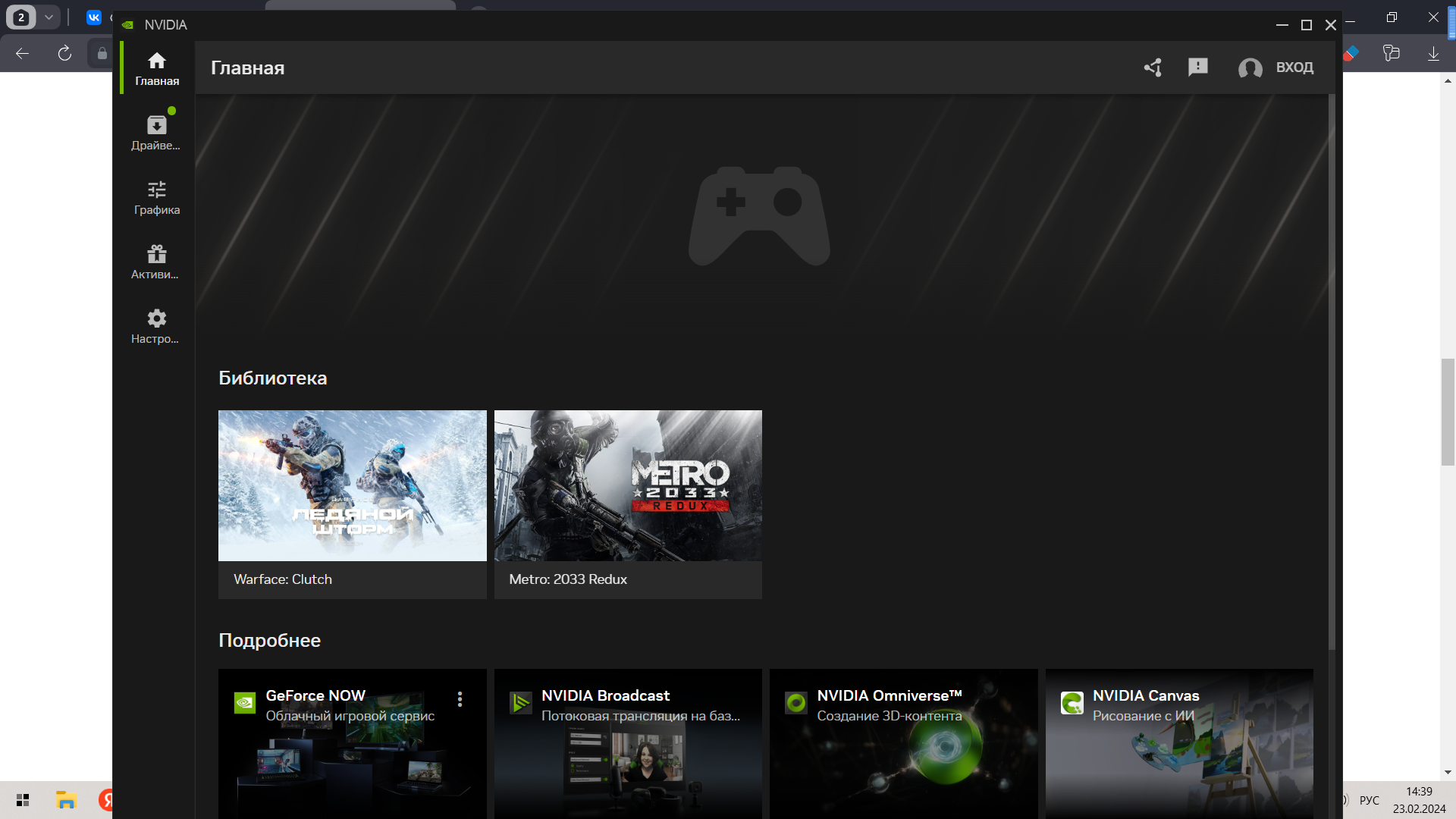Open the Главная home tab in sidebar
Image resolution: width=1456 pixels, height=819 pixels.
pyautogui.click(x=157, y=68)
